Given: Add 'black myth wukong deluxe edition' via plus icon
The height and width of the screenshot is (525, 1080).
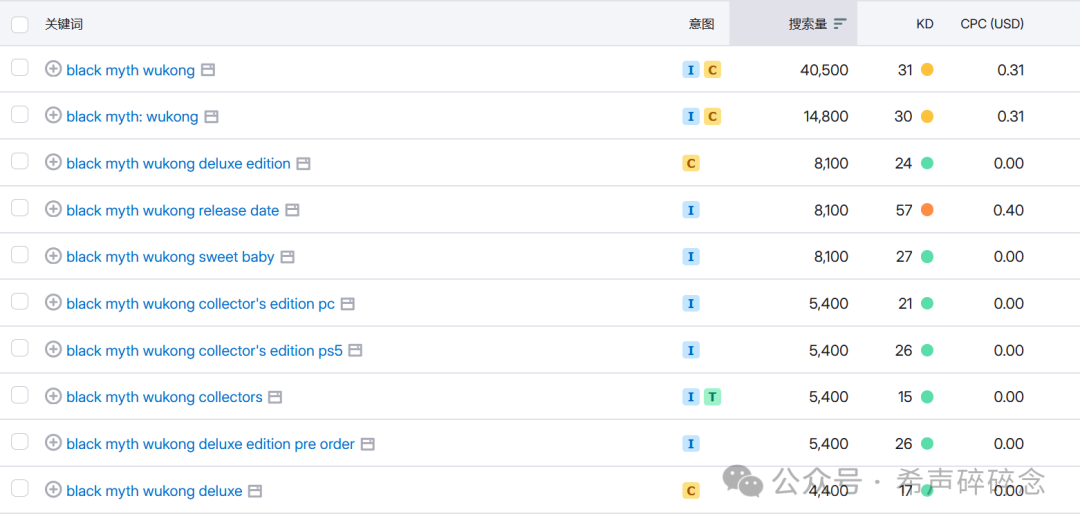Looking at the screenshot, I should (x=53, y=162).
